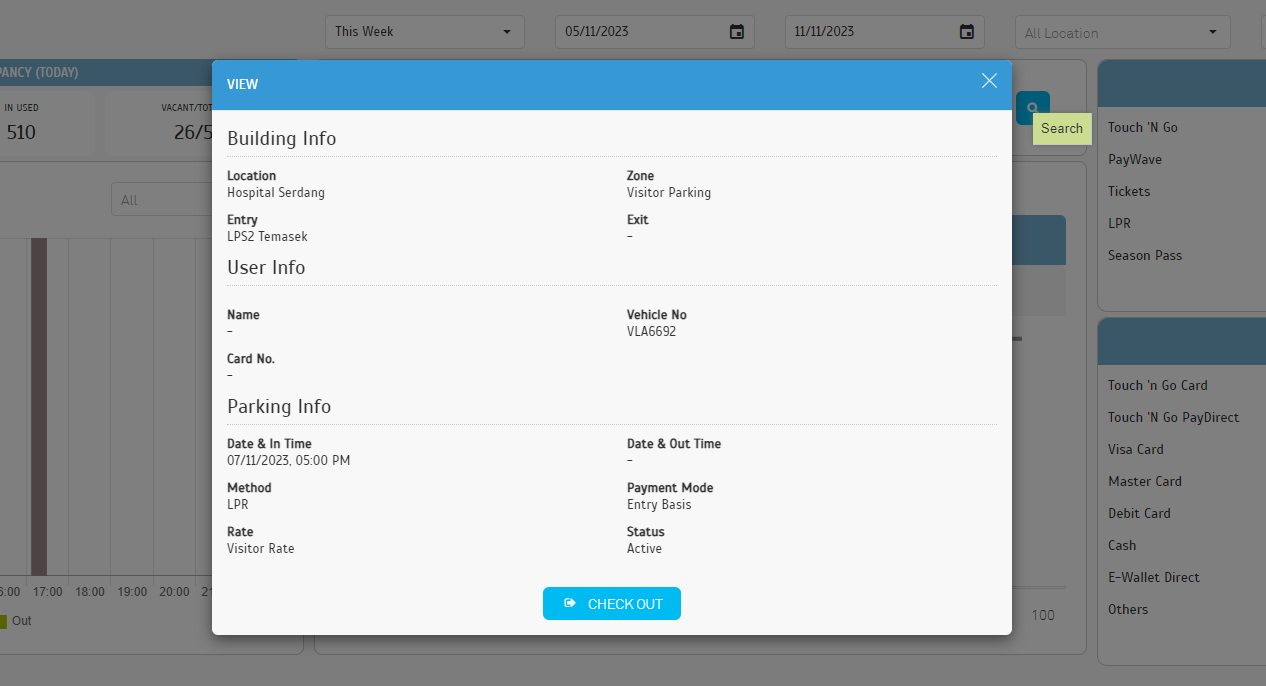
Task: Select Others payment entry
Action: tap(1128, 609)
